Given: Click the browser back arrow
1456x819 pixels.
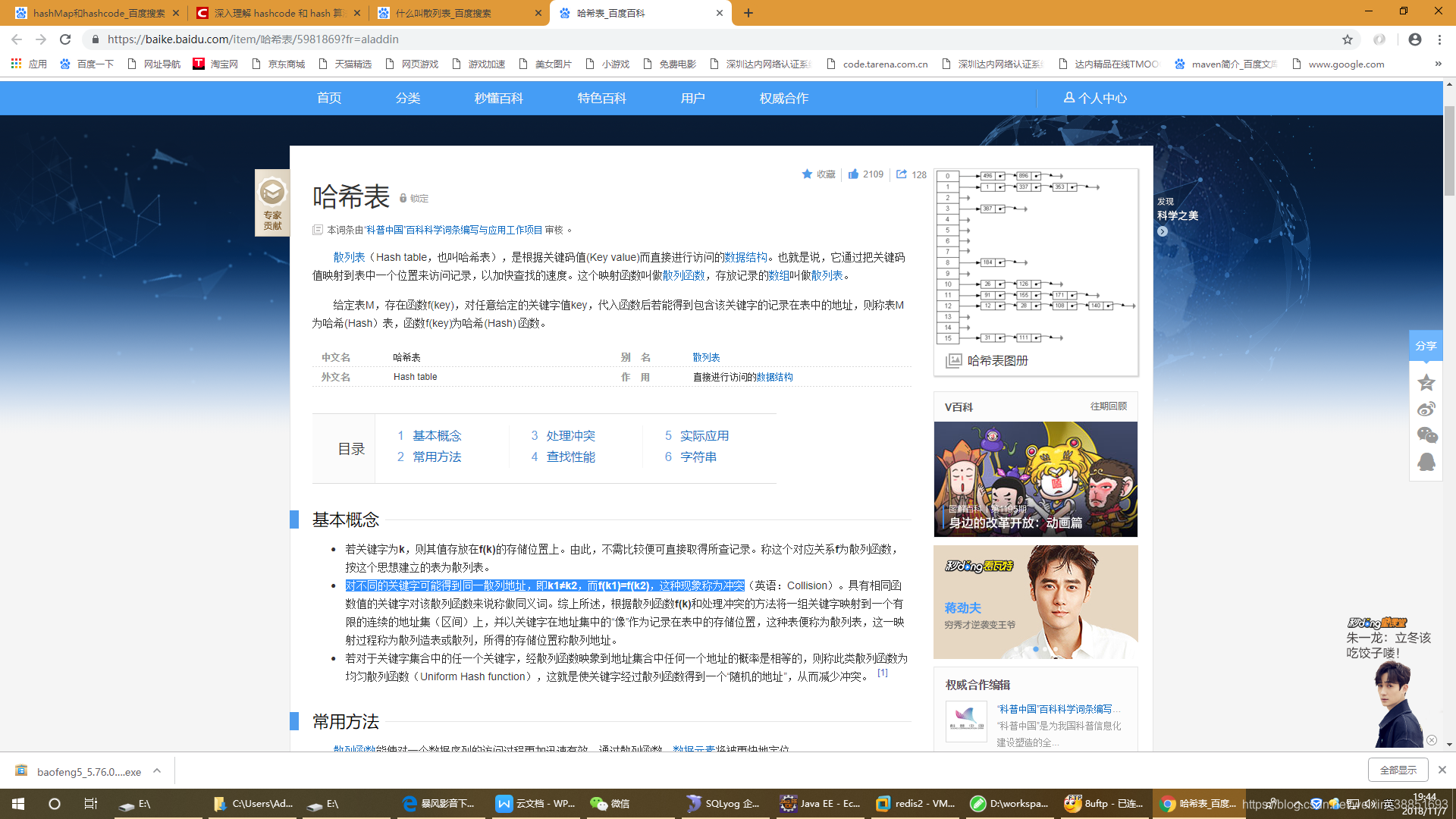Looking at the screenshot, I should coord(17,39).
